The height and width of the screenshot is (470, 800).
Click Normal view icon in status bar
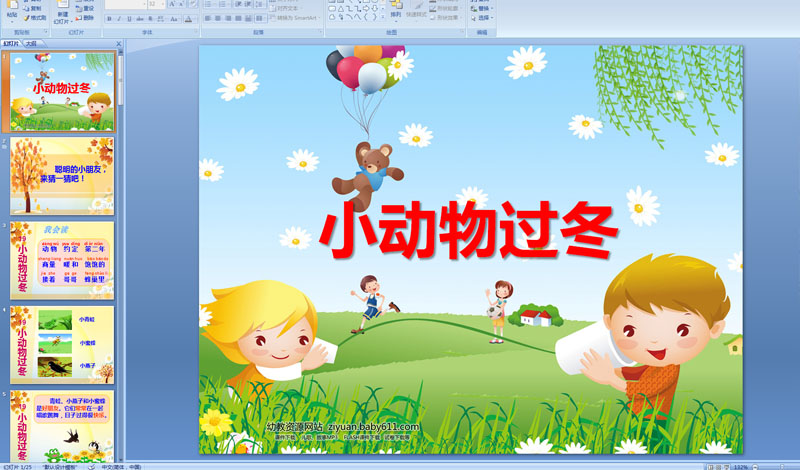coord(710,467)
